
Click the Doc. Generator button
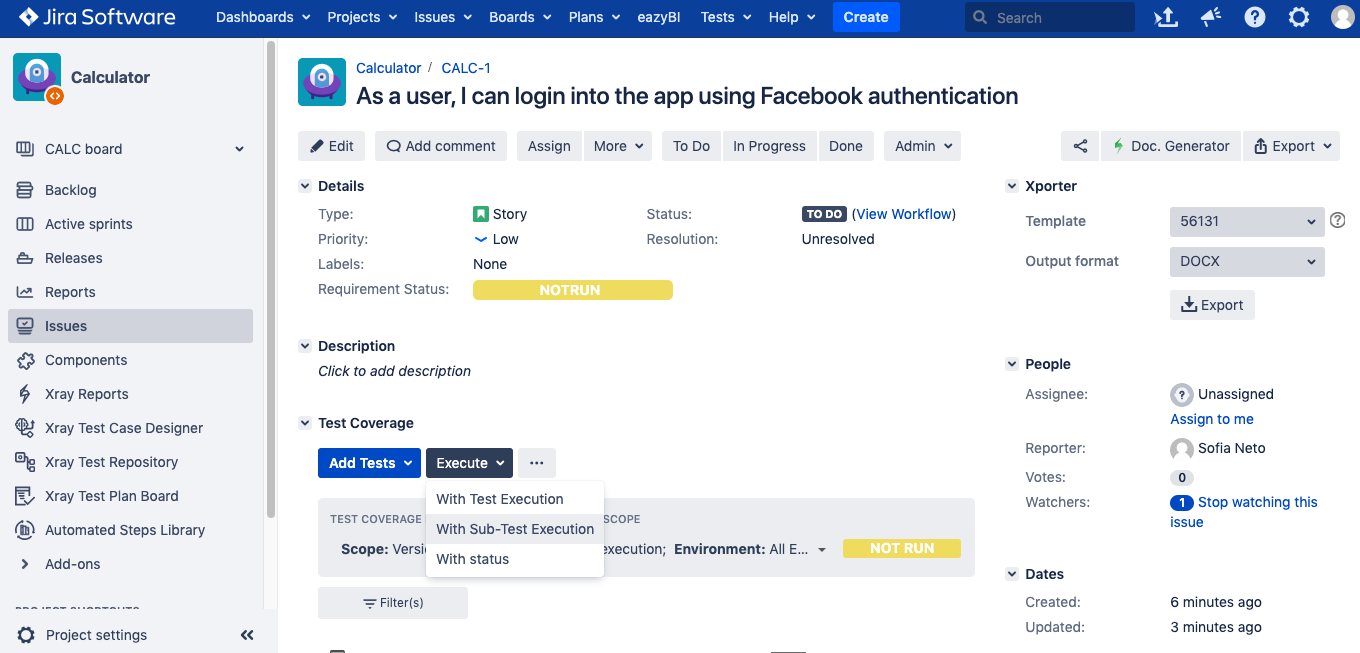click(1171, 146)
